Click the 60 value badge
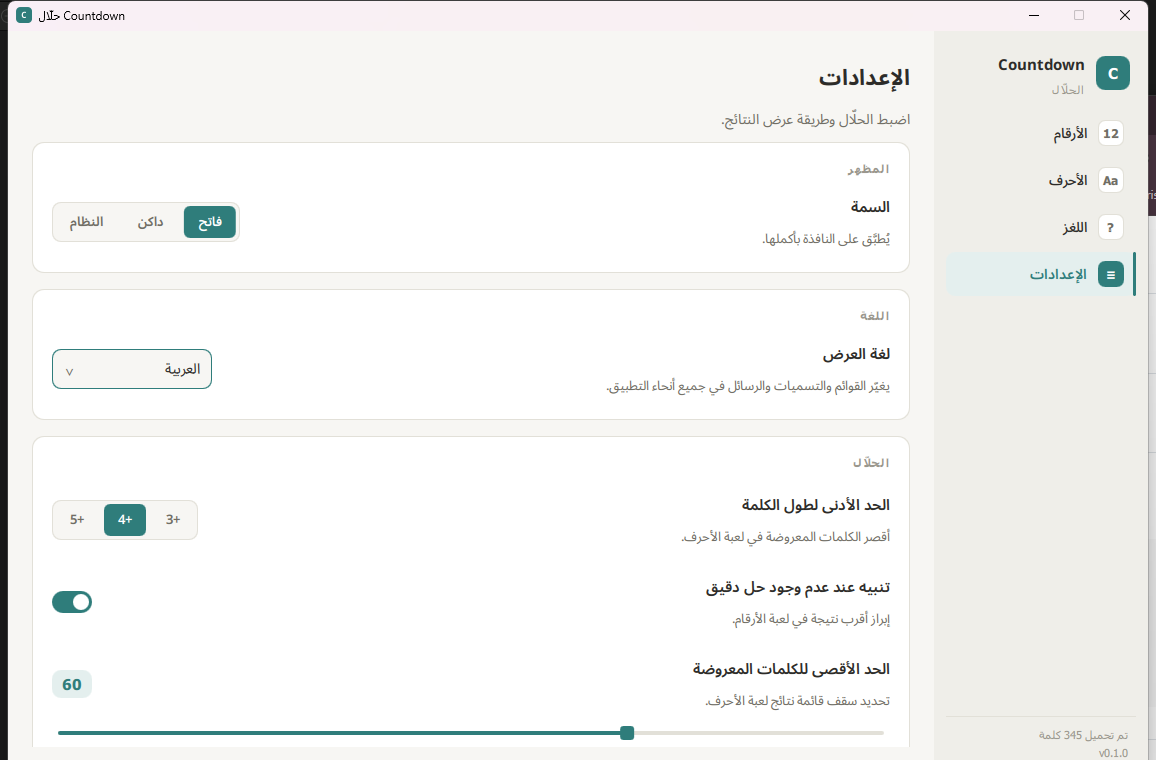 coord(72,685)
